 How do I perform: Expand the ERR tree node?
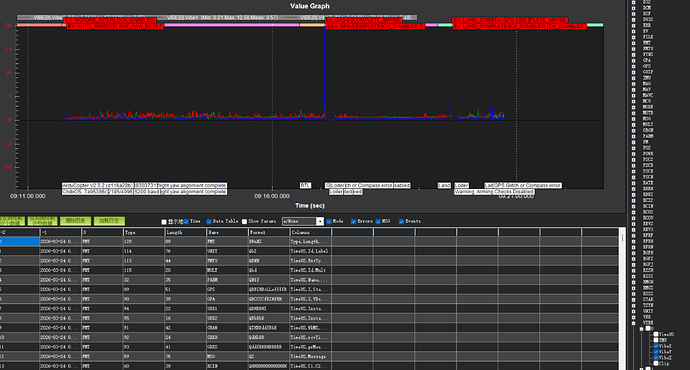633,25
